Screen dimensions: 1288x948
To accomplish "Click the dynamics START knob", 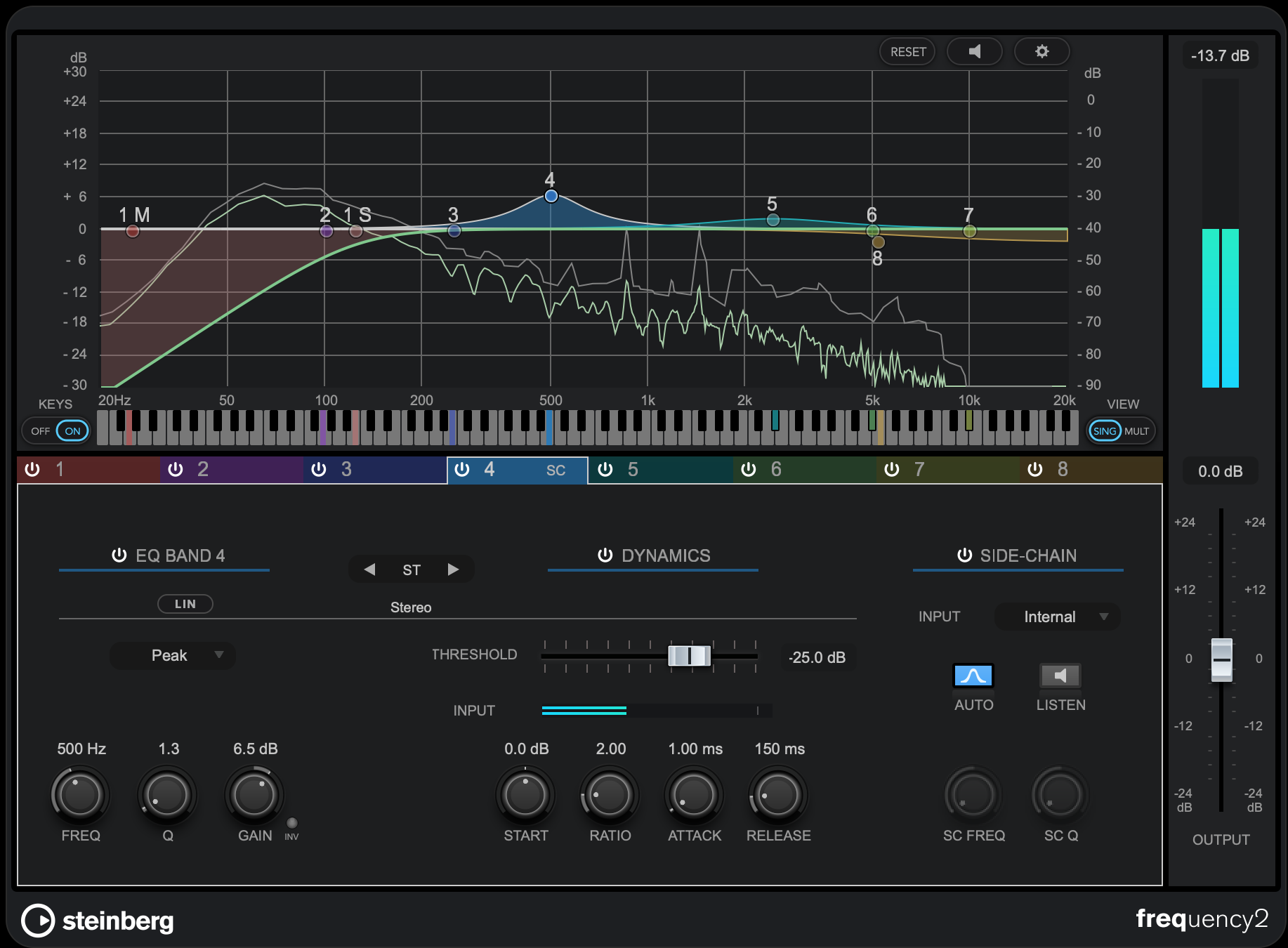I will click(x=525, y=795).
